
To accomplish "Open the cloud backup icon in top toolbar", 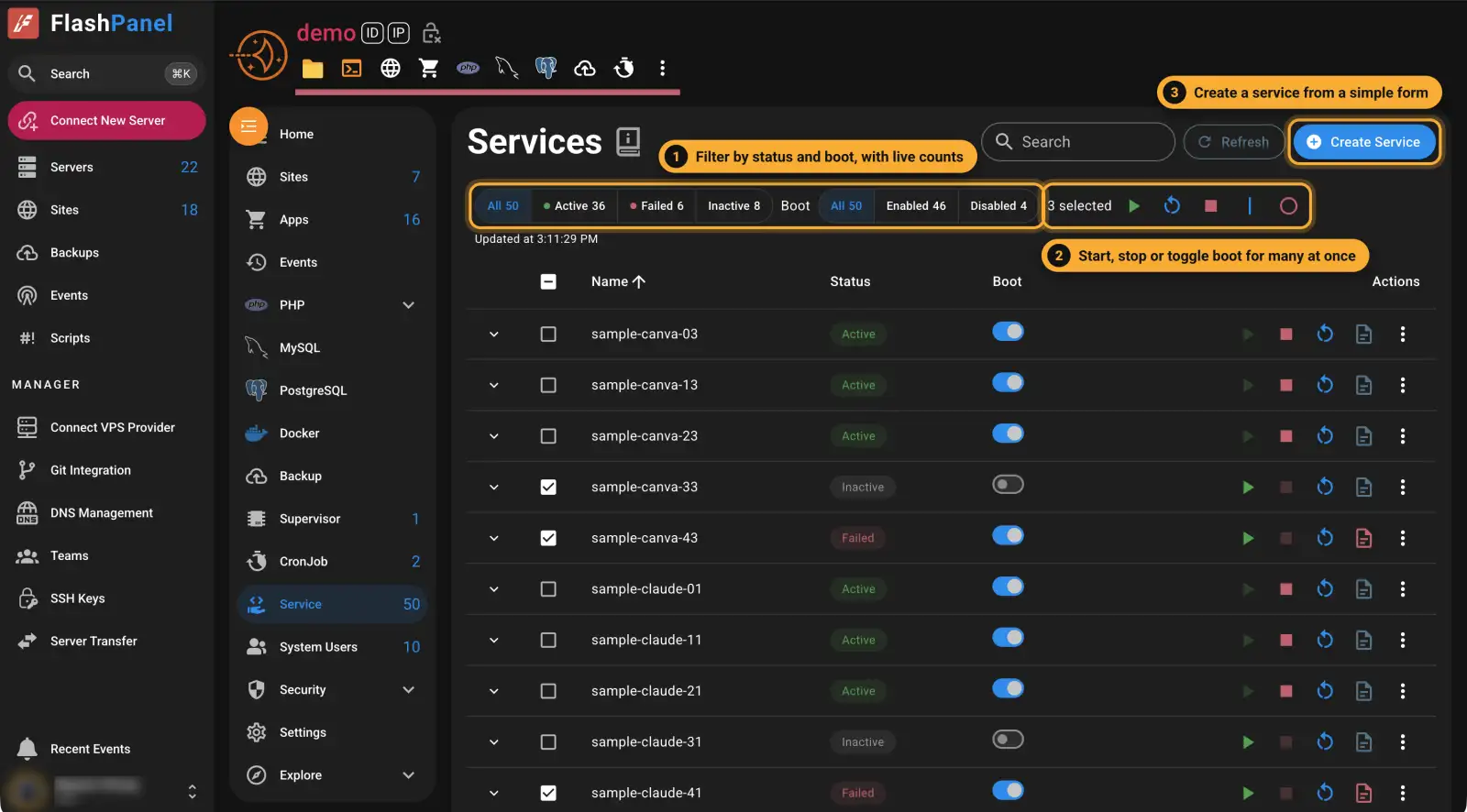I will coord(585,69).
